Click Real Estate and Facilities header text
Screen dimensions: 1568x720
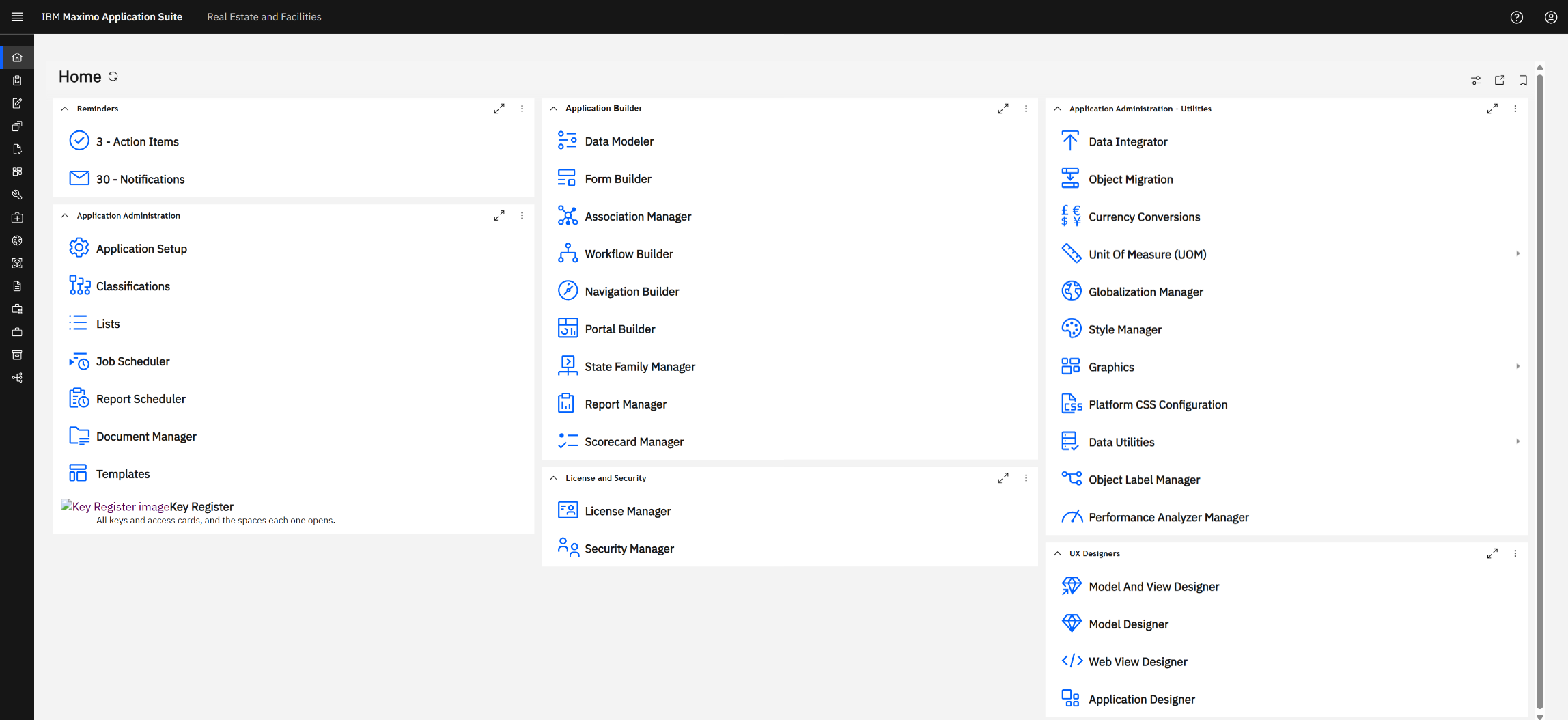264,17
